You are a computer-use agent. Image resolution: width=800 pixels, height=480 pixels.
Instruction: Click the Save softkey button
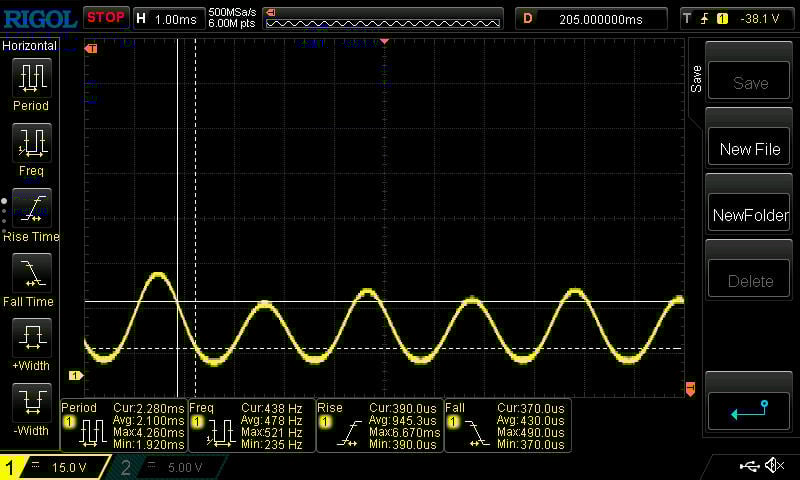pos(749,84)
